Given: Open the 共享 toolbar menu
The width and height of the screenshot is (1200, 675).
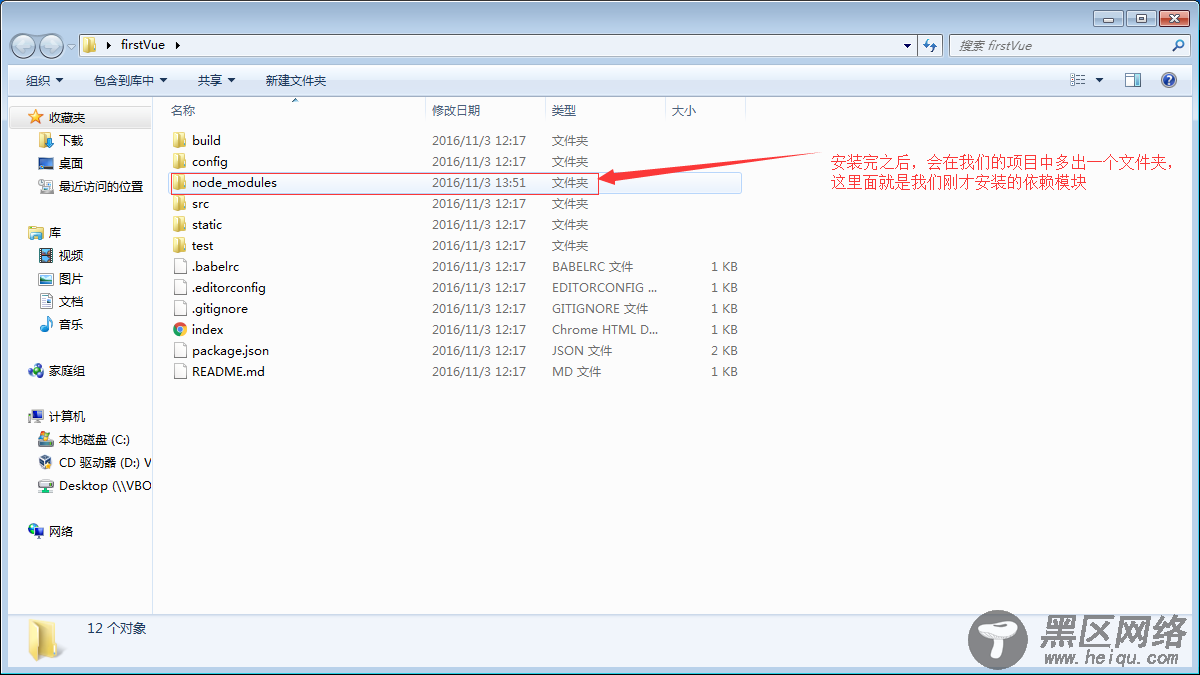Looking at the screenshot, I should pyautogui.click(x=216, y=80).
